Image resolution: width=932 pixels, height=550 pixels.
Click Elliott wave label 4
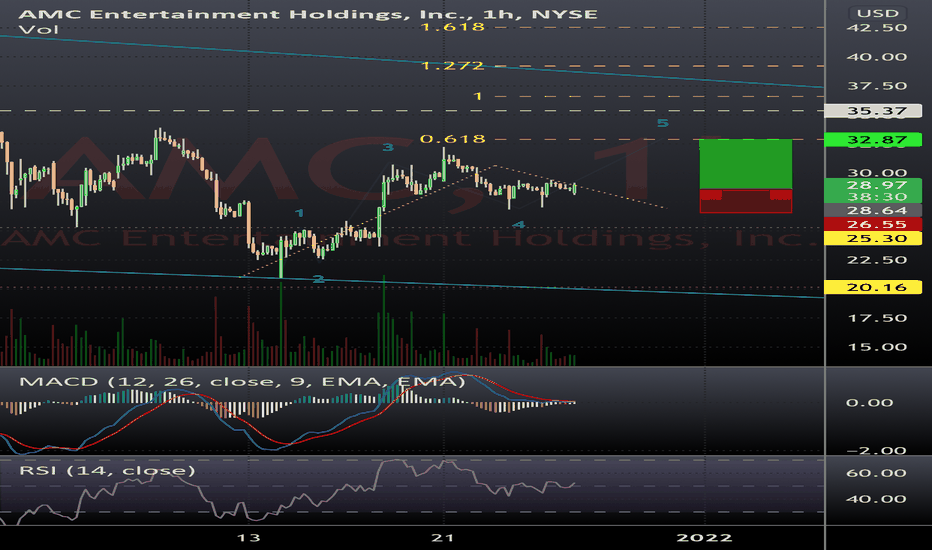pos(519,225)
